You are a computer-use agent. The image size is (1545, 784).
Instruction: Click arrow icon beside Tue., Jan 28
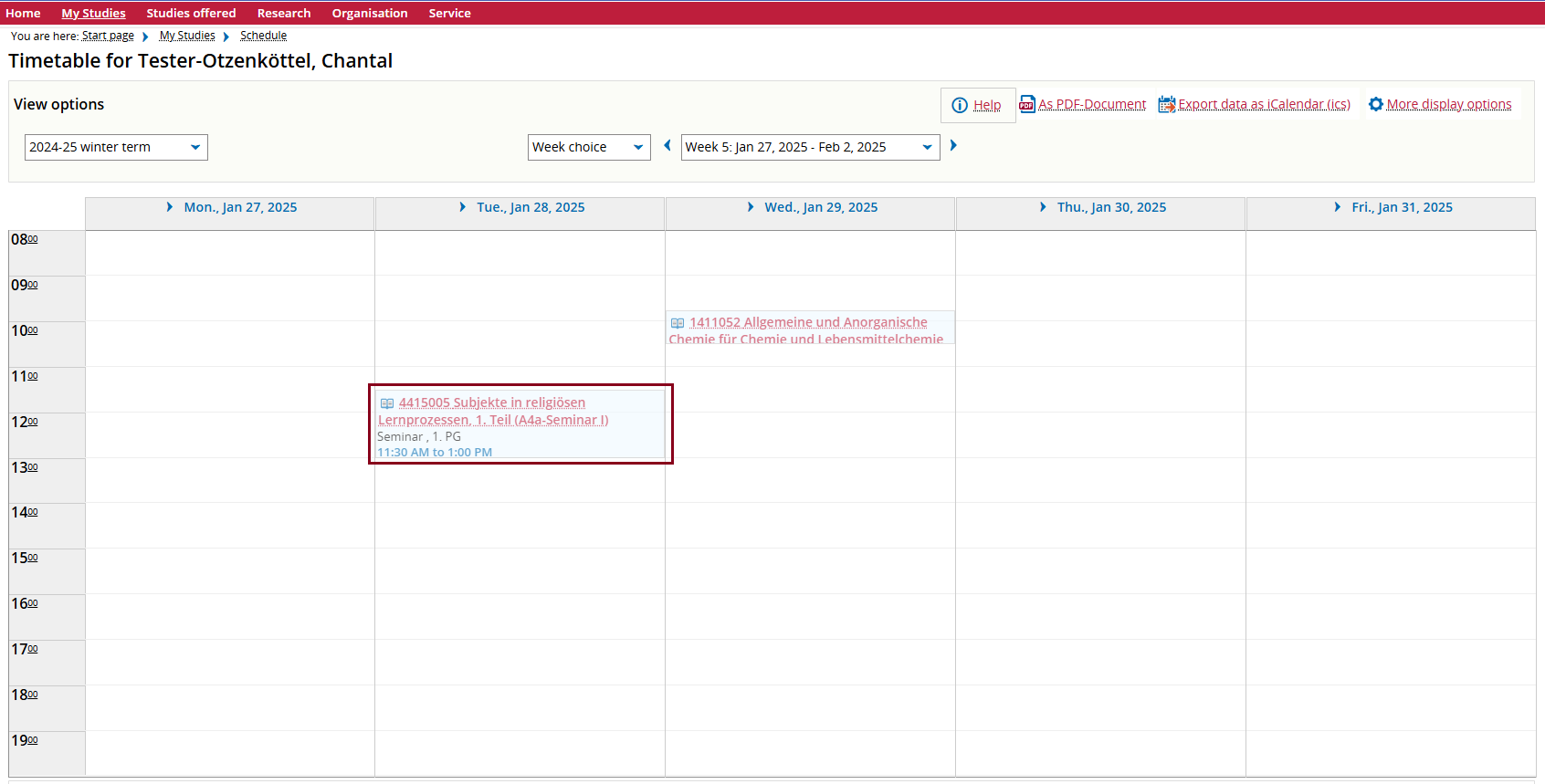(463, 207)
